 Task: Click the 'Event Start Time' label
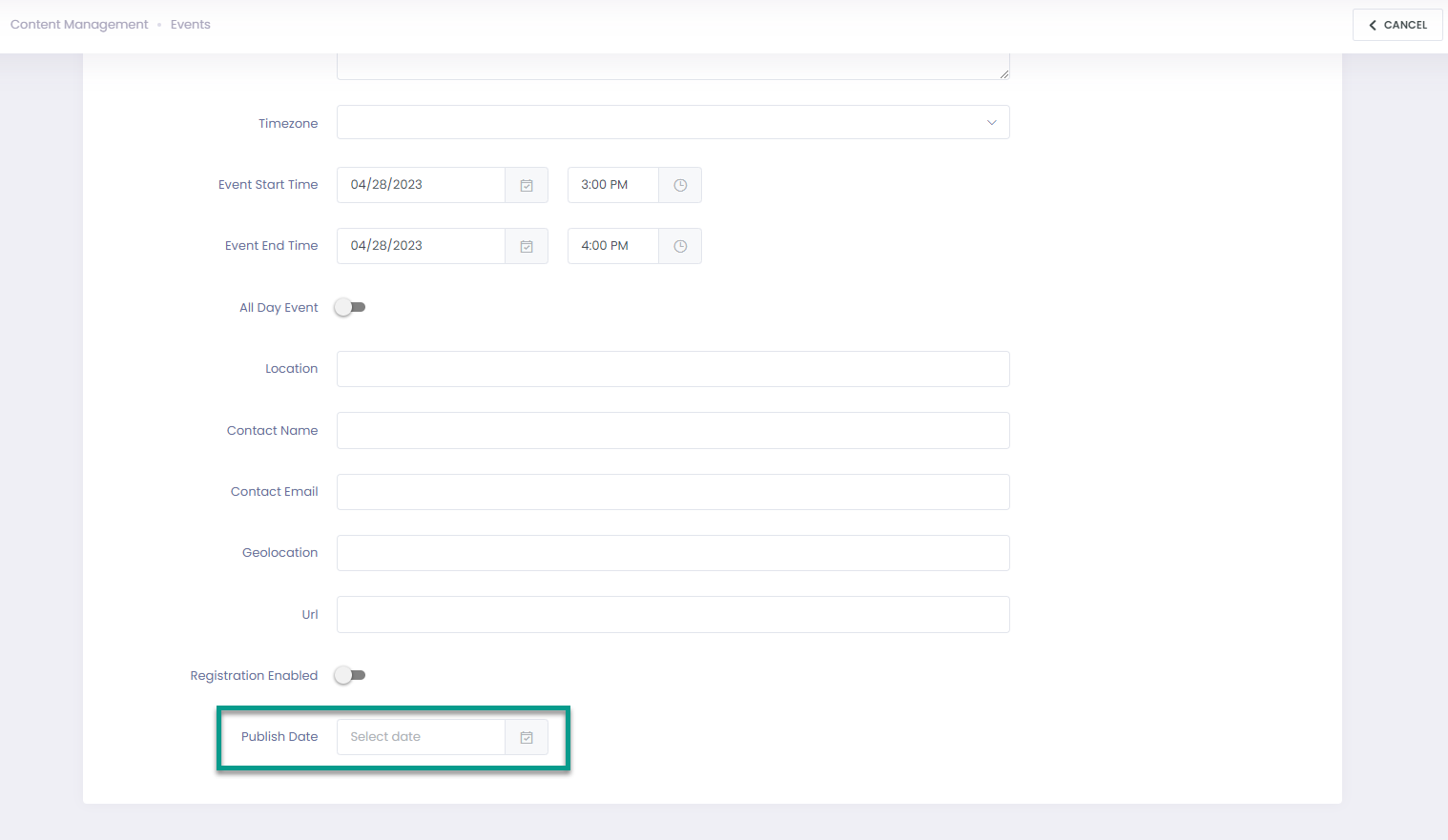tap(268, 185)
